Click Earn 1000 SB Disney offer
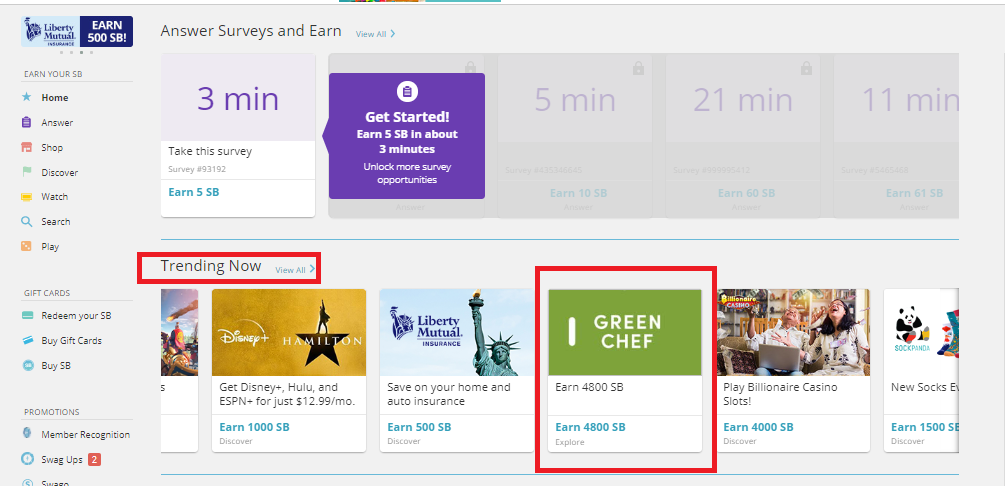Screen dimensions: 1005x486 tap(254, 427)
